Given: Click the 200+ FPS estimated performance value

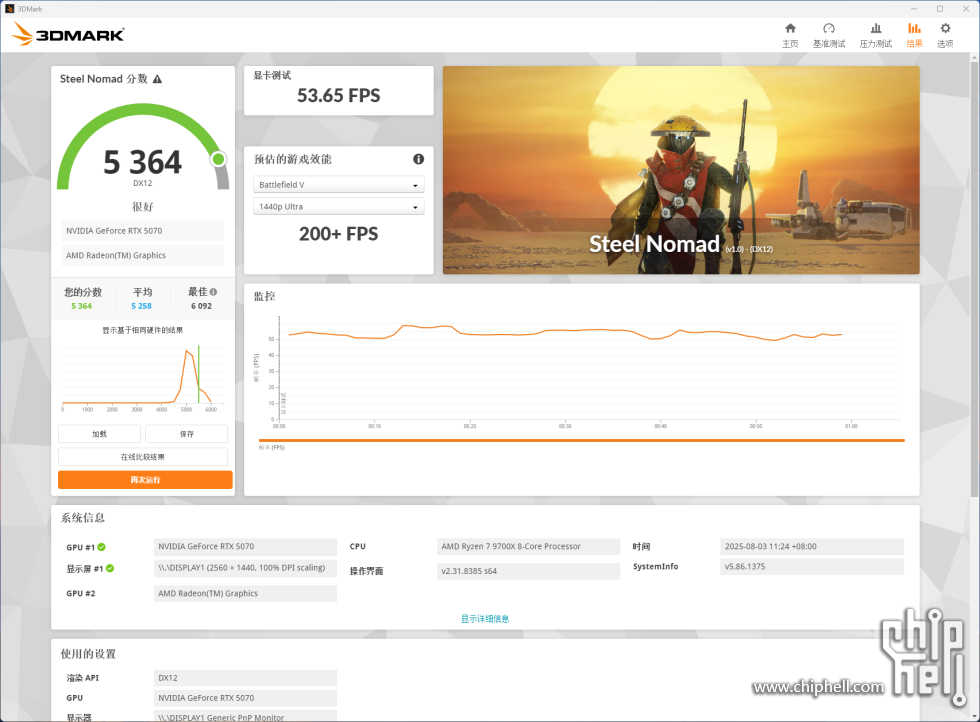Looking at the screenshot, I should coord(339,234).
